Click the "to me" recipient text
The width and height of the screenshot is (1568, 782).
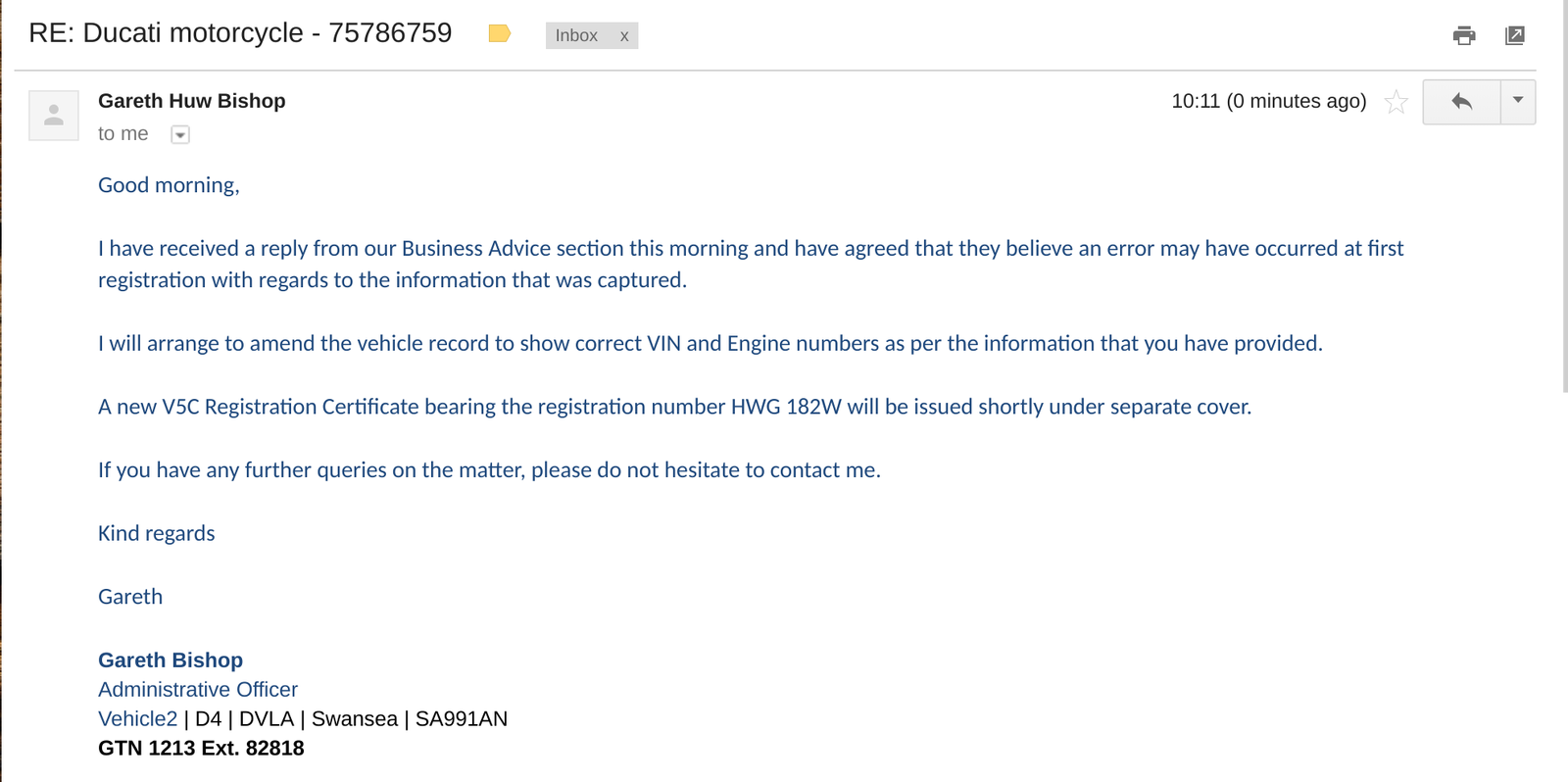pyautogui.click(x=123, y=134)
